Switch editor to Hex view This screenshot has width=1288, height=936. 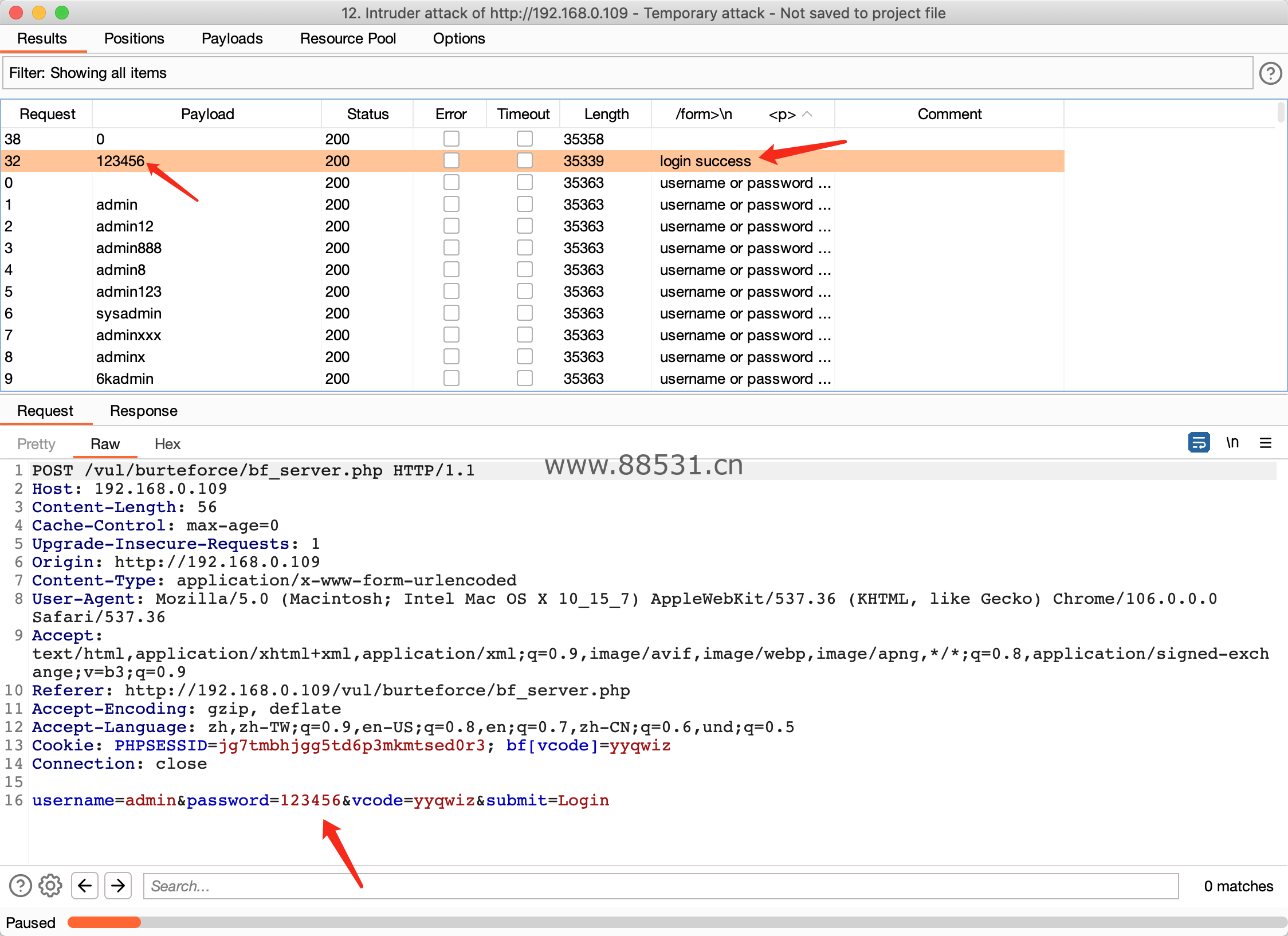pyautogui.click(x=167, y=444)
